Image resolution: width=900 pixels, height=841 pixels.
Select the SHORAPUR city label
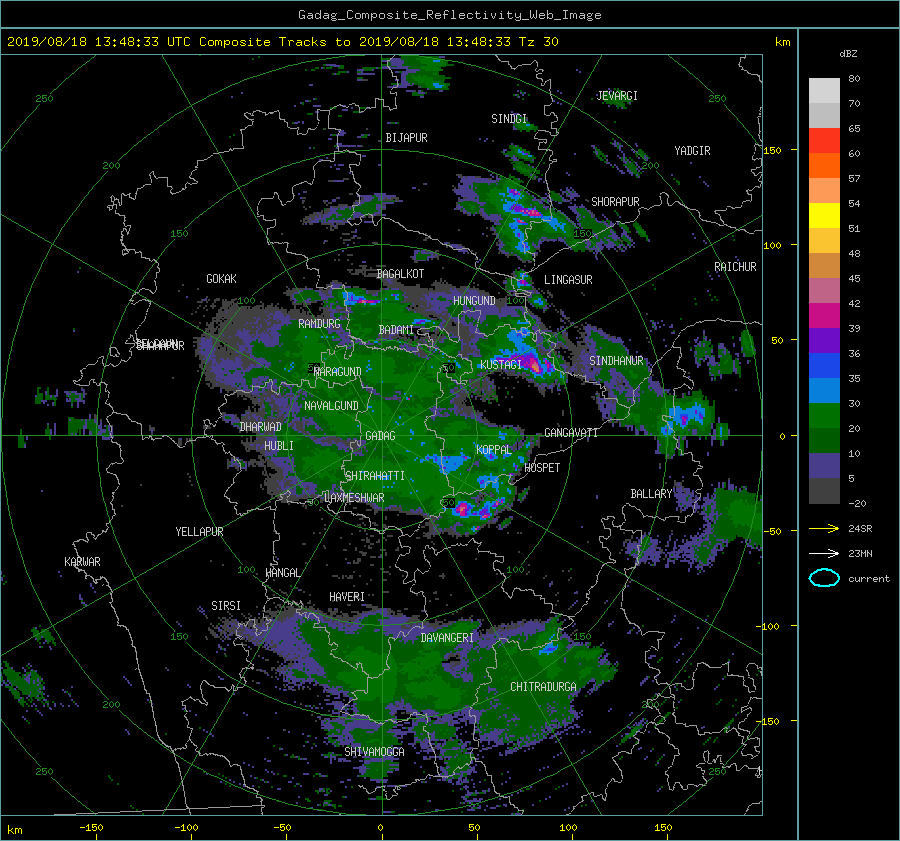tap(615, 202)
